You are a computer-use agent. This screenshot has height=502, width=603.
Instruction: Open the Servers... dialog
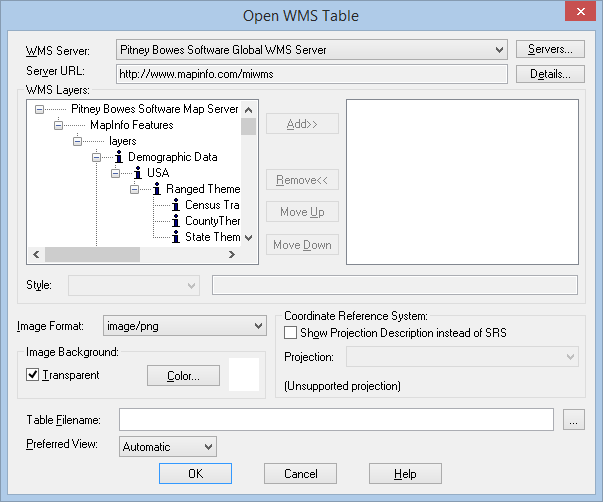[550, 49]
